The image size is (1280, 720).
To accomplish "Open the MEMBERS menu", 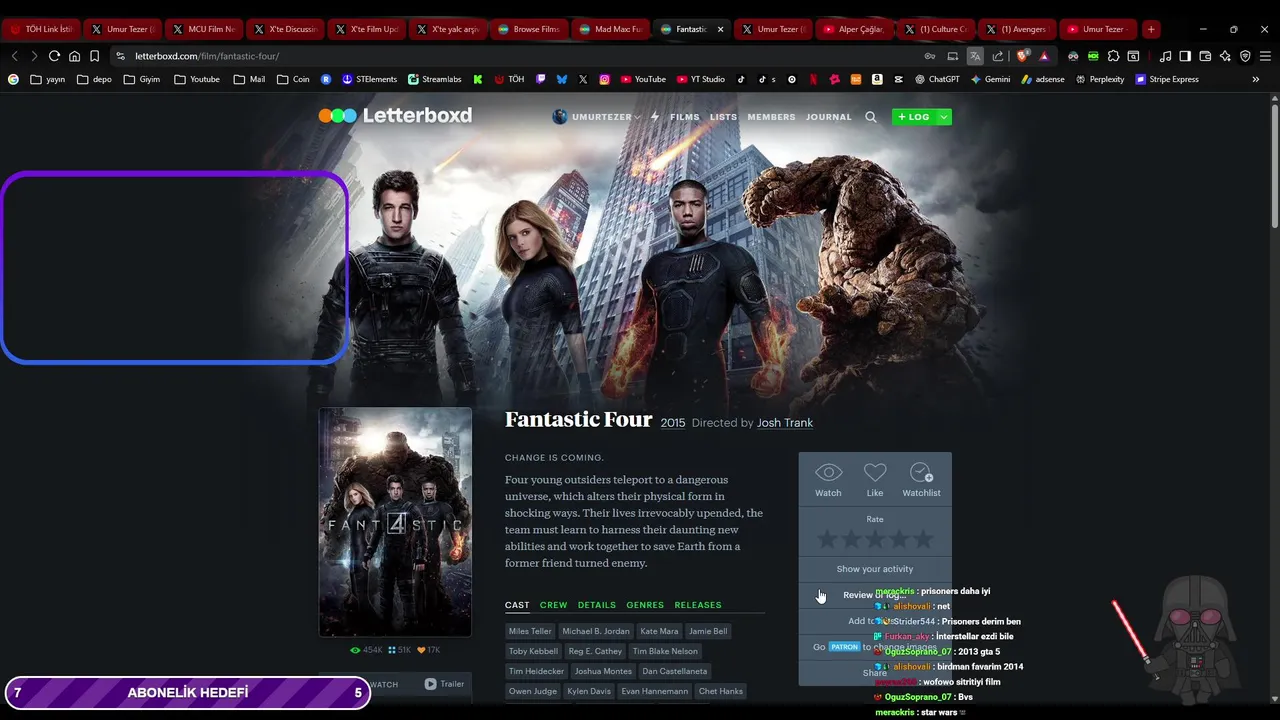I will click(772, 117).
